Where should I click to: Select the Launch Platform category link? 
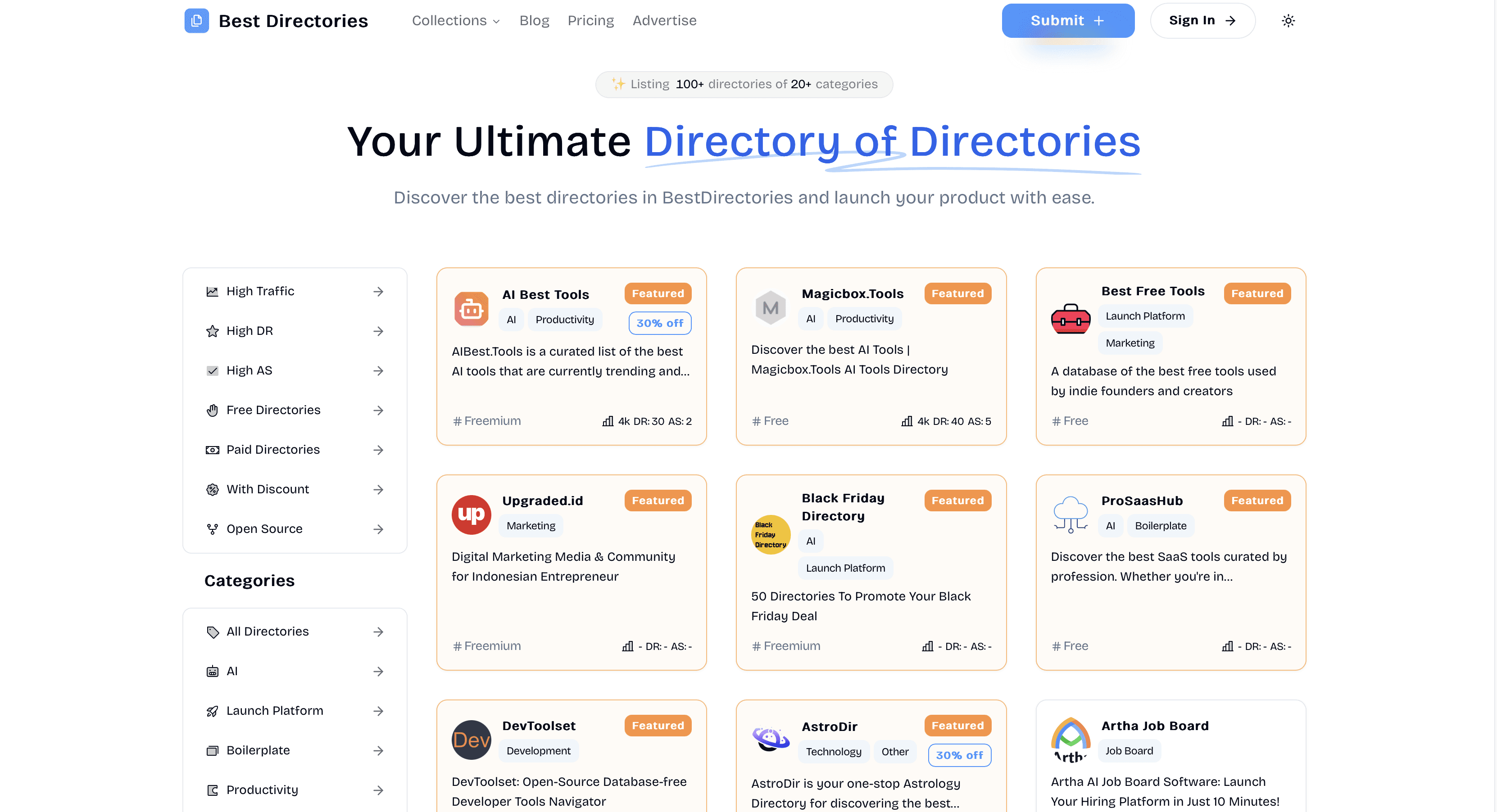[295, 711]
